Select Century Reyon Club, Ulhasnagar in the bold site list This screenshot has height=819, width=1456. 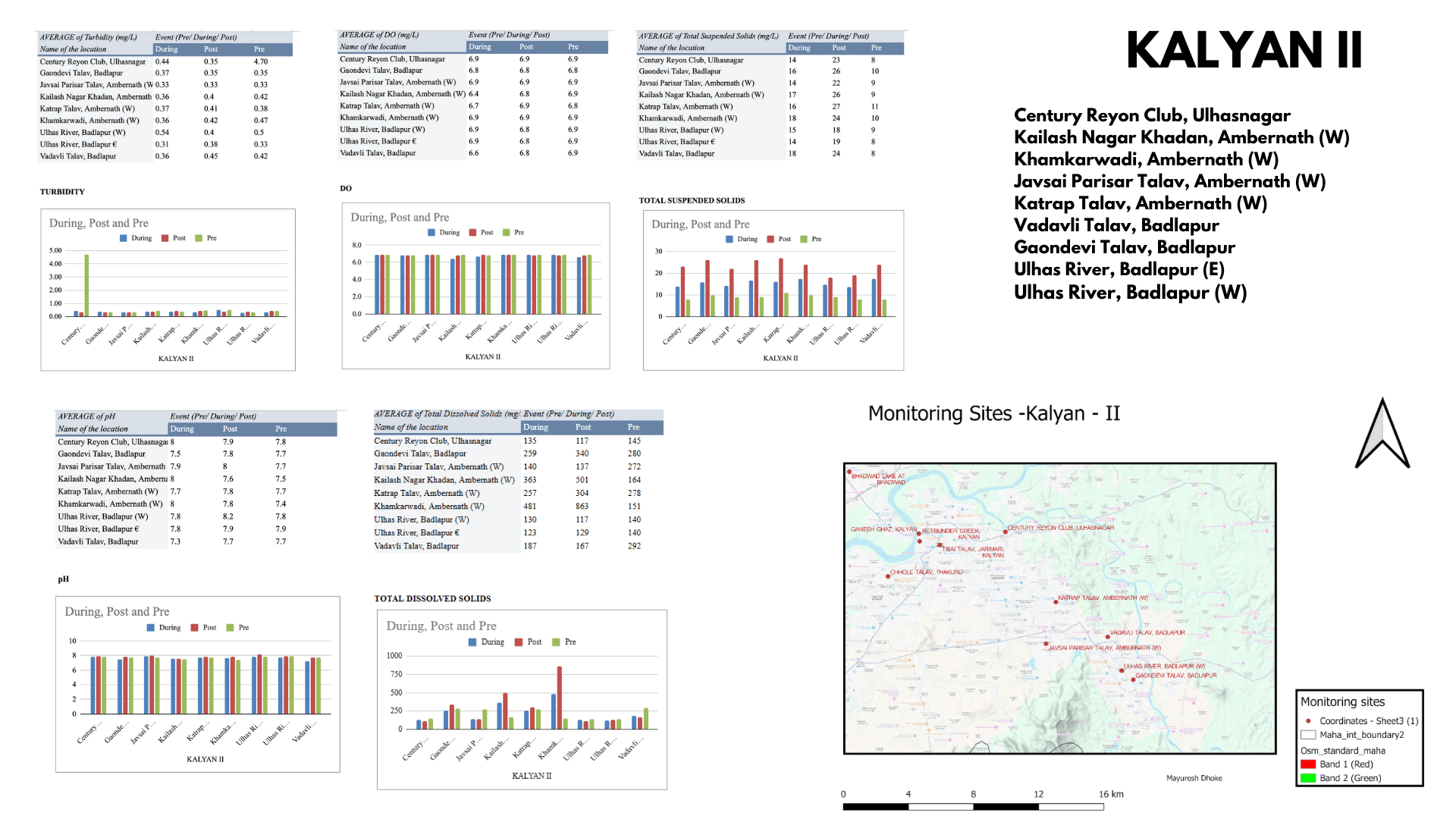(x=1152, y=115)
